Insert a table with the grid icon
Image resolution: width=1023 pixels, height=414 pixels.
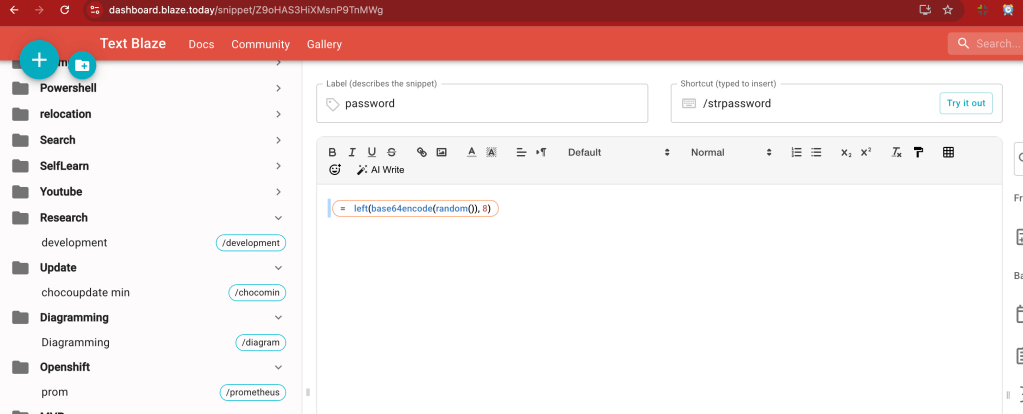coord(949,152)
